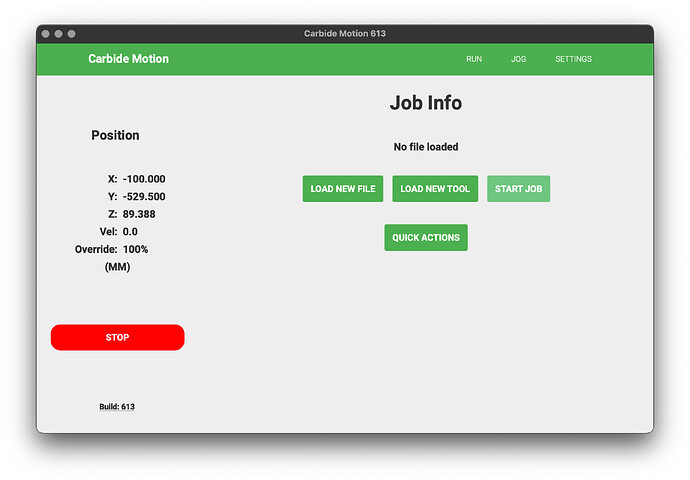Minimize the Carbide Motion window

pyautogui.click(x=59, y=34)
